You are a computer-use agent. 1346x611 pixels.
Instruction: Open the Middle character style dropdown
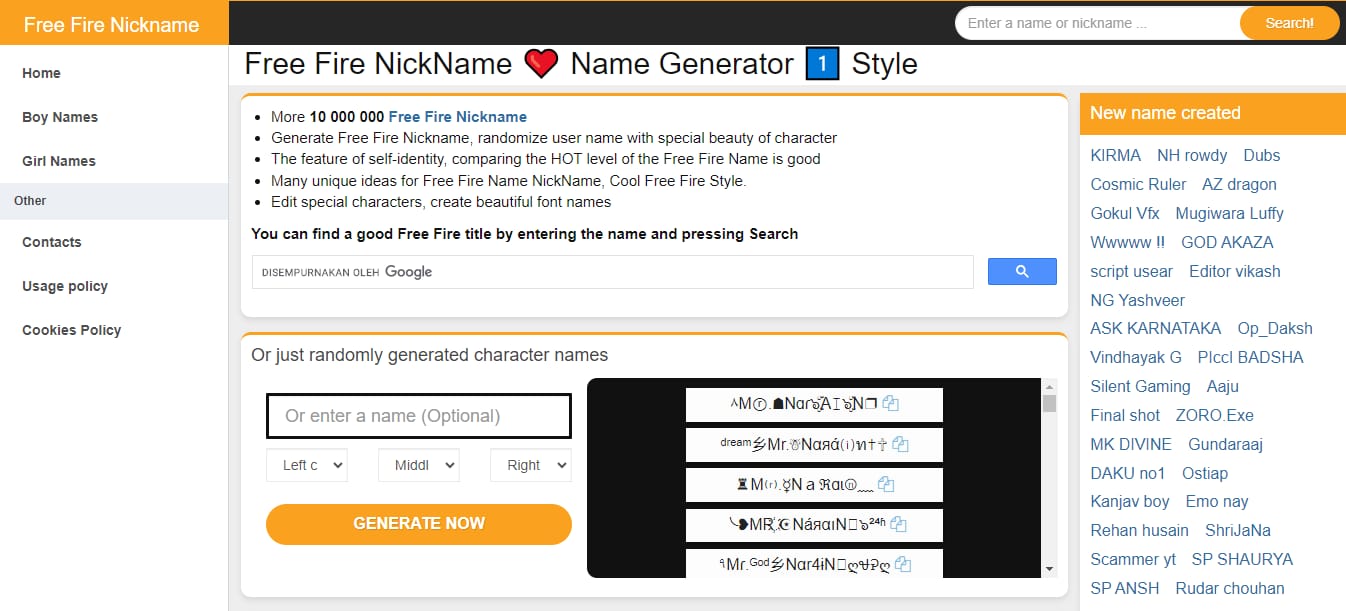coord(418,465)
